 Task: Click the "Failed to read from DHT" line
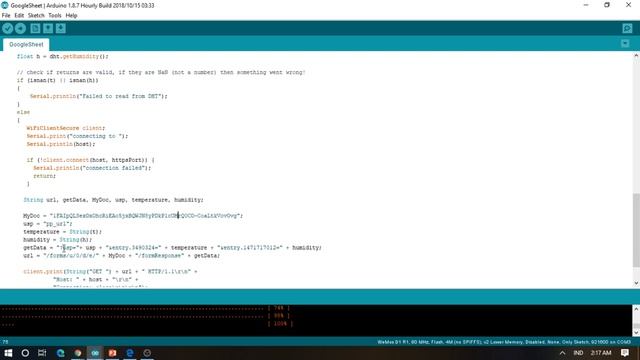pos(98,96)
